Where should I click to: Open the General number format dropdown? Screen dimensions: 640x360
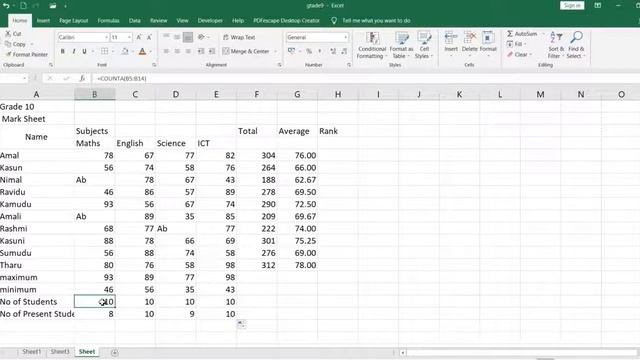[346, 37]
